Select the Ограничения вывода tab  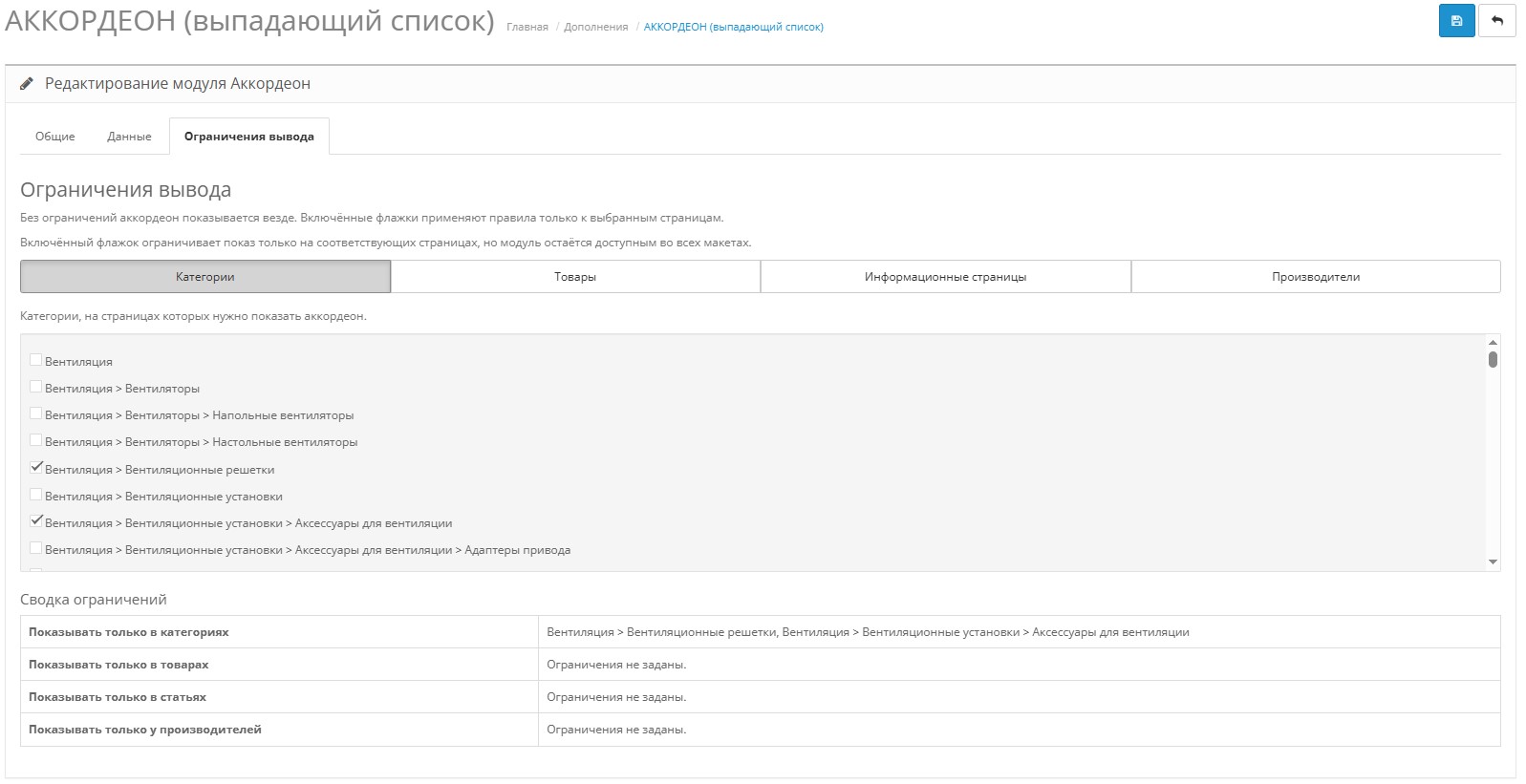[248, 137]
